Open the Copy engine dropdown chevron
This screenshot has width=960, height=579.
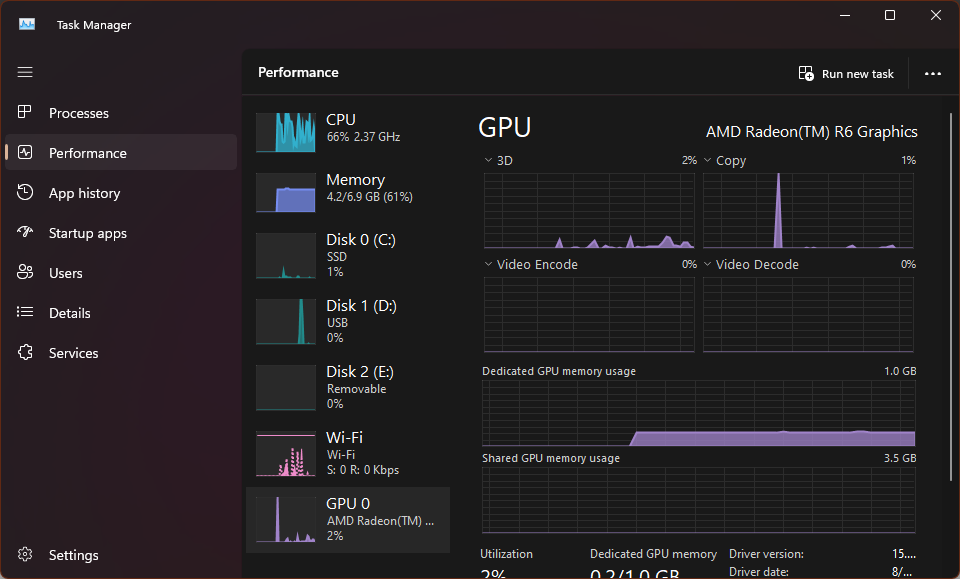click(707, 160)
